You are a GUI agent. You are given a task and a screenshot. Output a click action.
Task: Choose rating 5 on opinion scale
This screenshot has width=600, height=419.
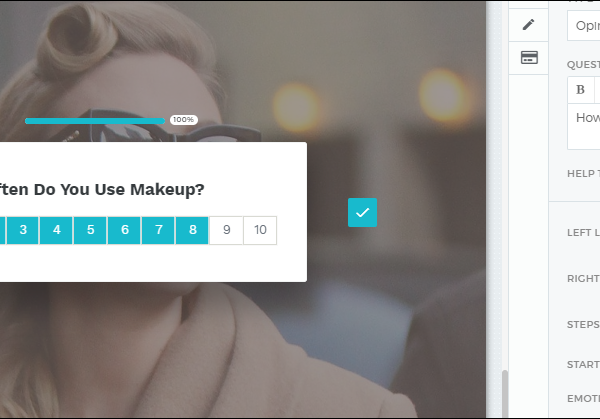(x=90, y=230)
